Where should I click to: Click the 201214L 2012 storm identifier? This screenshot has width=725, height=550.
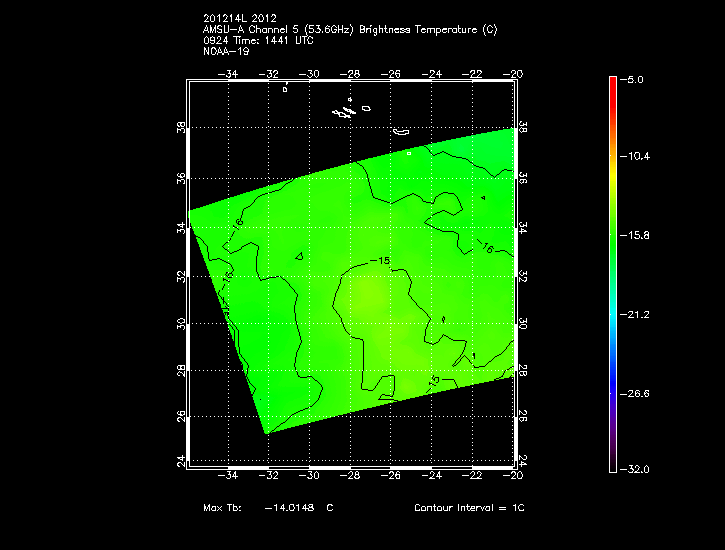click(240, 19)
